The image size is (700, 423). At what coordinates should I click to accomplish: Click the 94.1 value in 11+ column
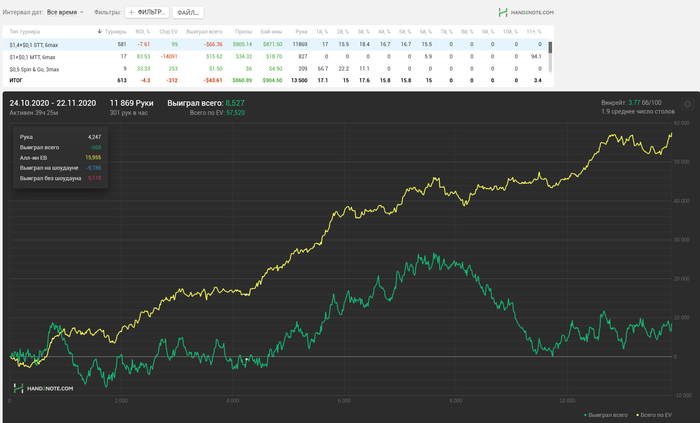(x=536, y=57)
